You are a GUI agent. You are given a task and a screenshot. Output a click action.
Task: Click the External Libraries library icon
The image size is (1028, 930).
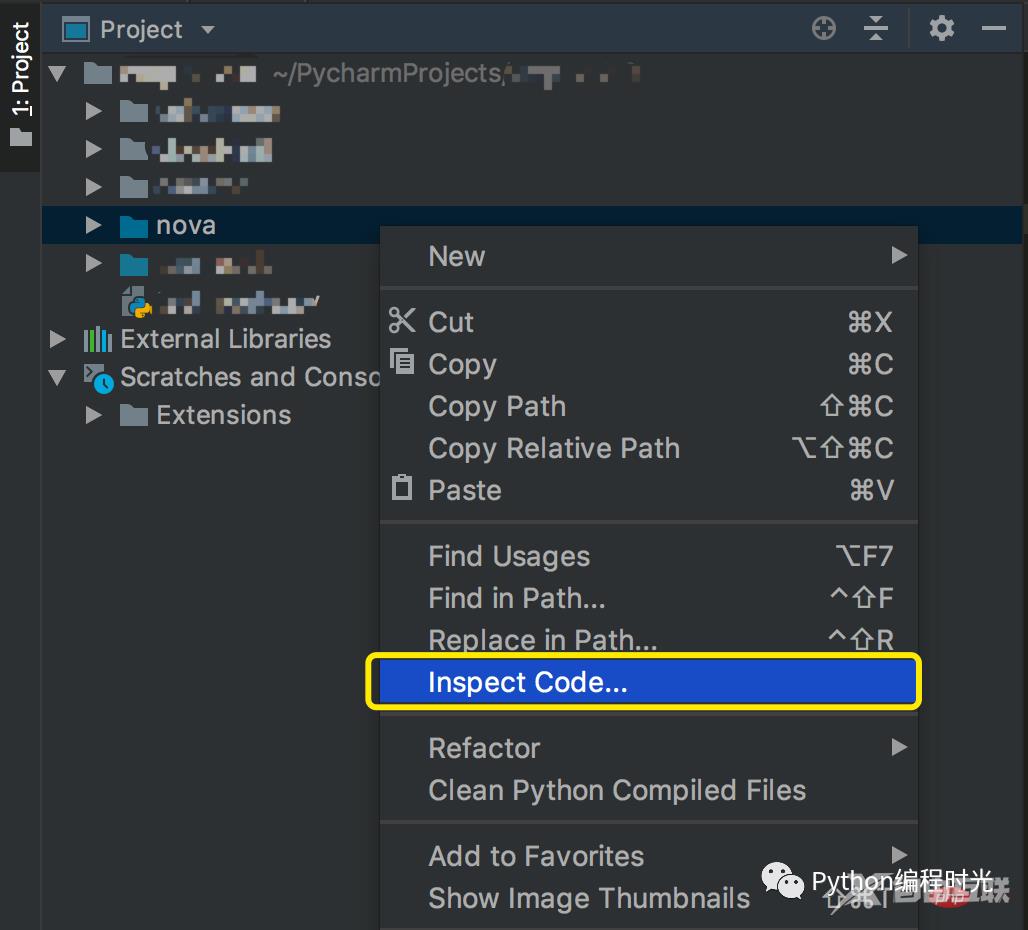click(x=98, y=339)
